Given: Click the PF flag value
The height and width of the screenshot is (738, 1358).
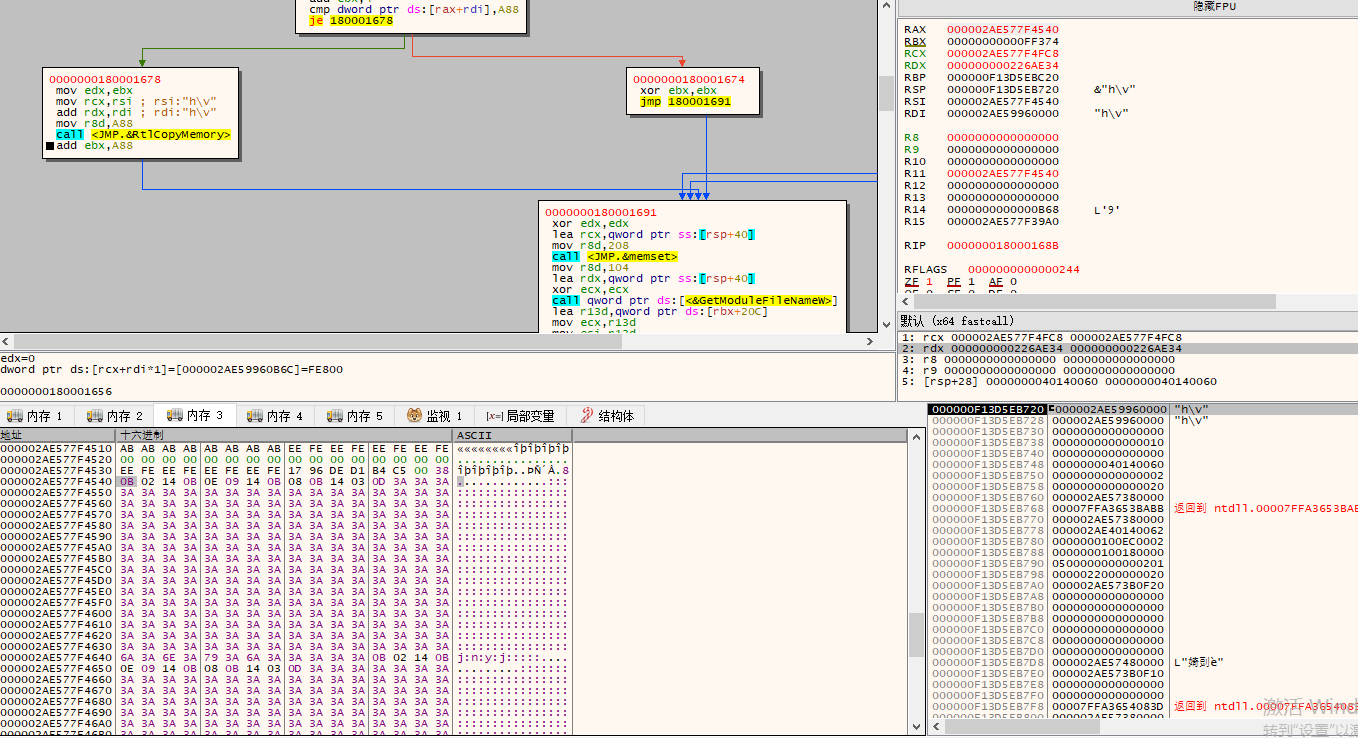Looking at the screenshot, I should 971,282.
